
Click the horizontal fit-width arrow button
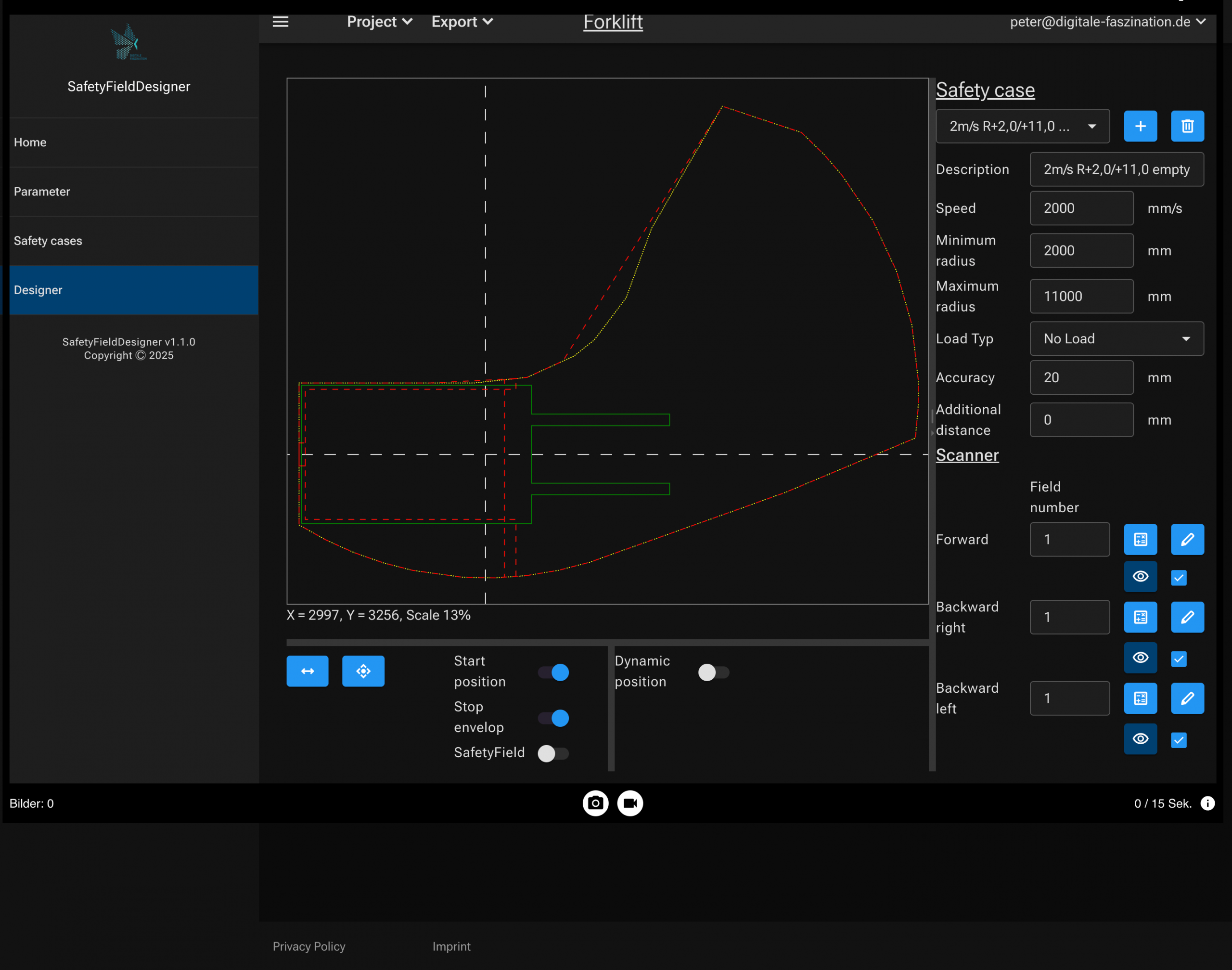[x=307, y=671]
